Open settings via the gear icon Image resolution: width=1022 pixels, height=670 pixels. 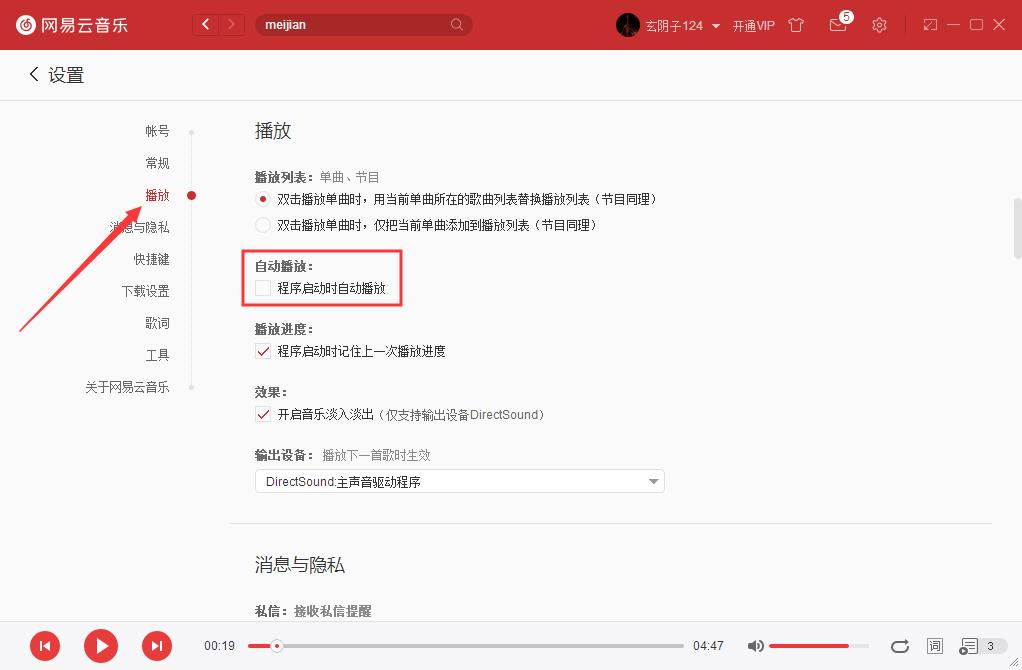click(879, 25)
